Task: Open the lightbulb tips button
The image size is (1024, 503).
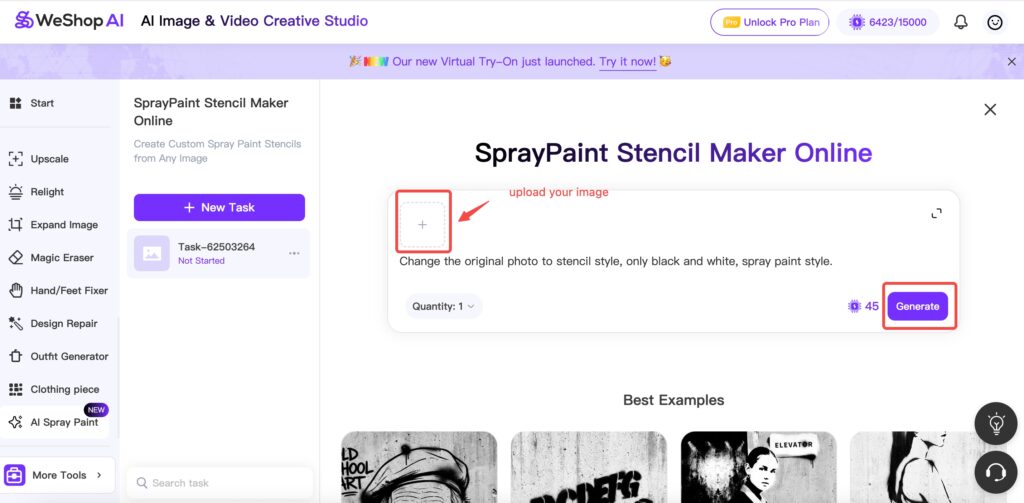Action: pos(995,423)
